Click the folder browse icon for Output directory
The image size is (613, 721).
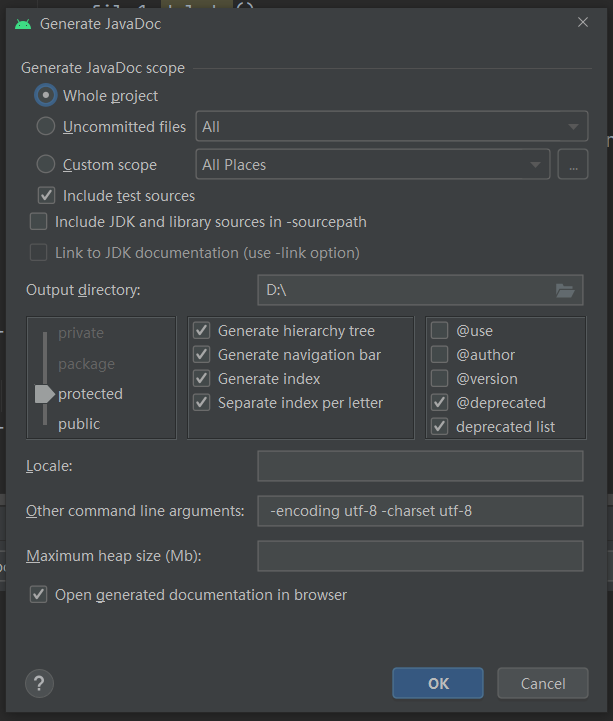[565, 291]
